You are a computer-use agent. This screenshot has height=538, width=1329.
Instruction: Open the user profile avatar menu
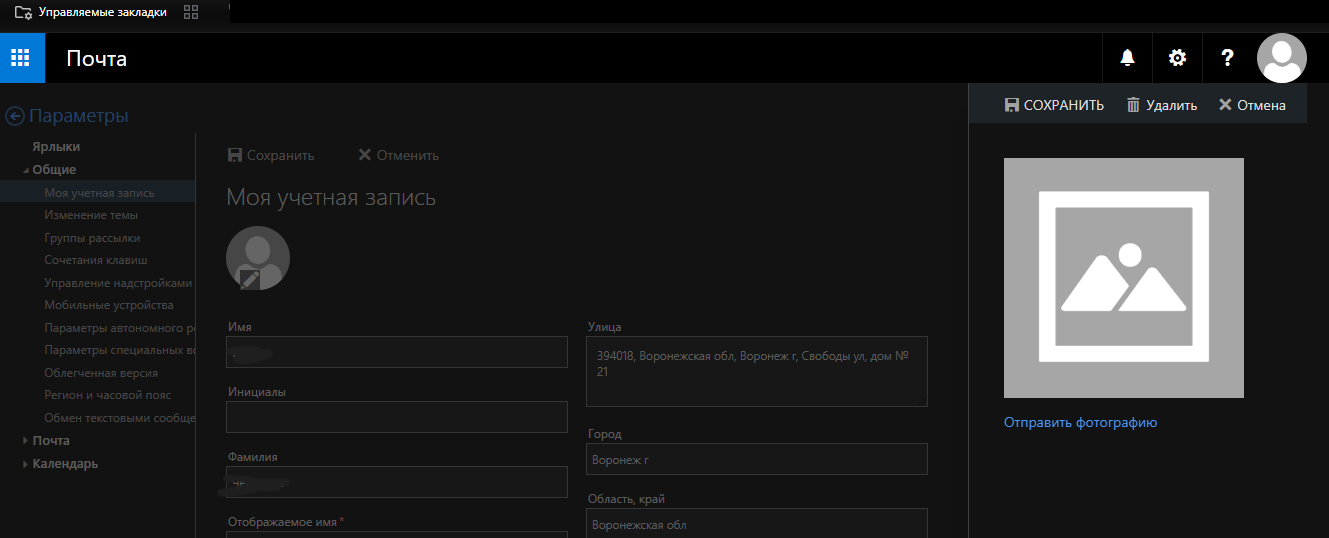[x=1281, y=58]
